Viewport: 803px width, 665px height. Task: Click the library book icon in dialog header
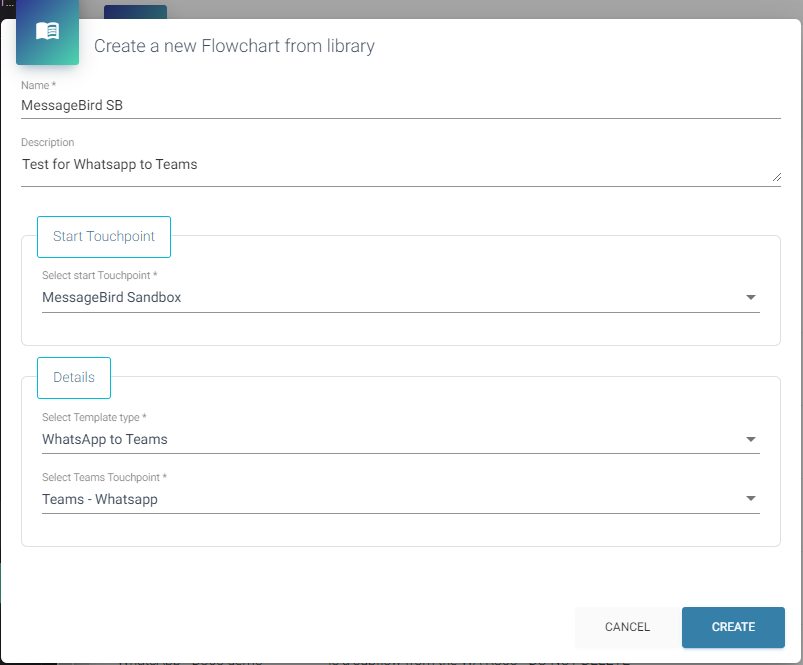click(47, 32)
